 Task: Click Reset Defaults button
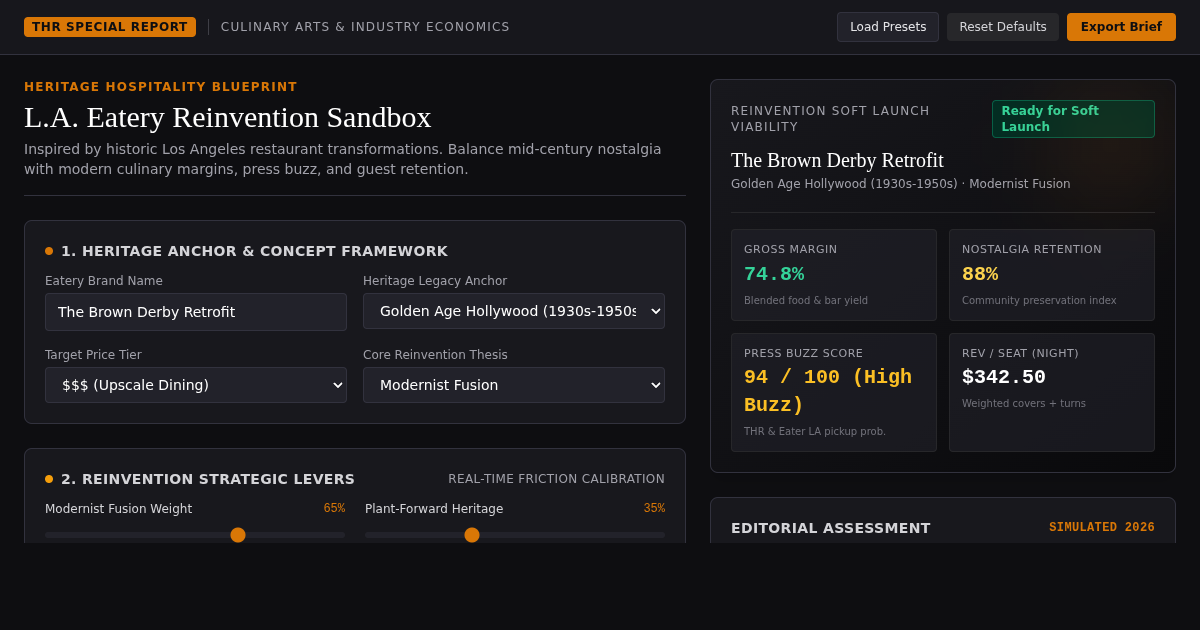[1003, 27]
